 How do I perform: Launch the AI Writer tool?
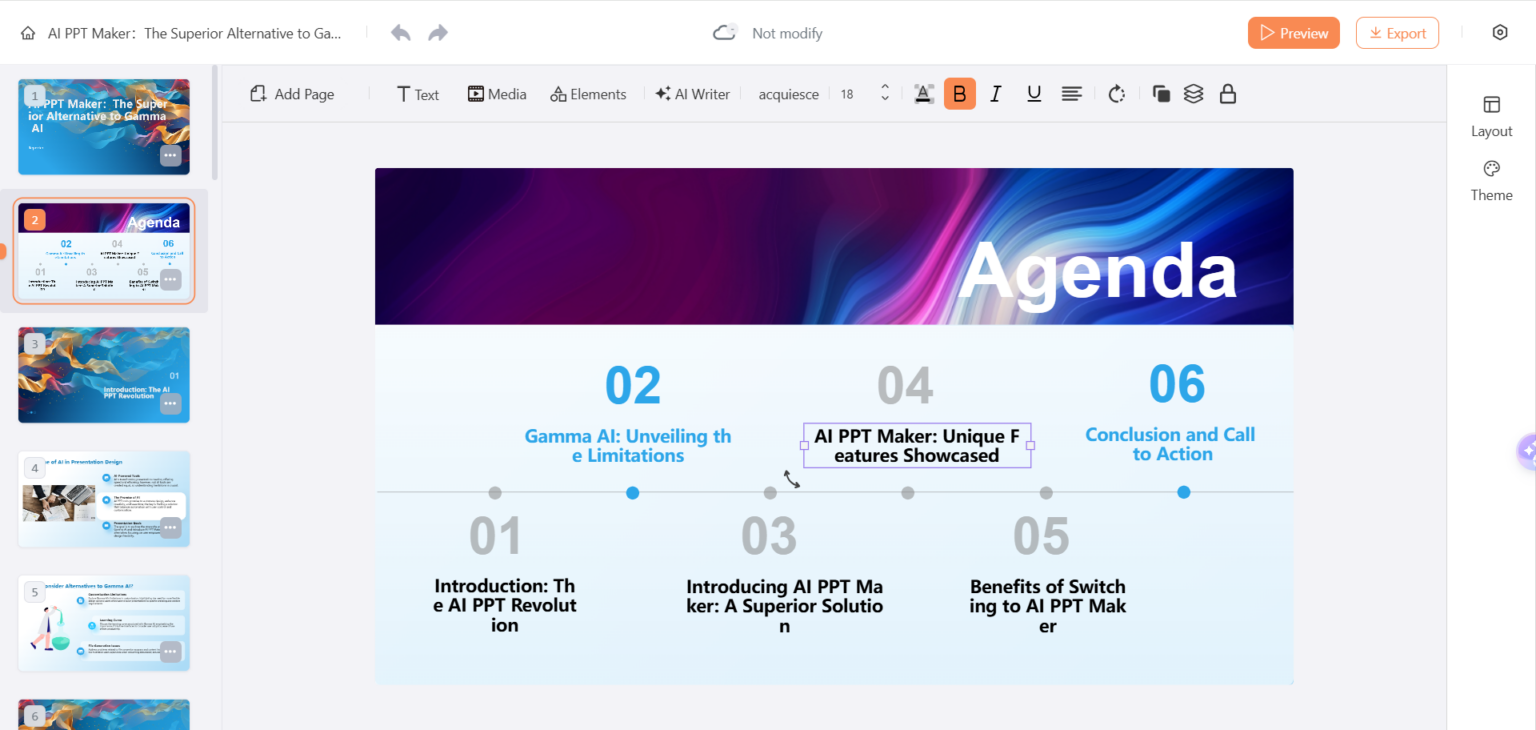pyautogui.click(x=692, y=93)
